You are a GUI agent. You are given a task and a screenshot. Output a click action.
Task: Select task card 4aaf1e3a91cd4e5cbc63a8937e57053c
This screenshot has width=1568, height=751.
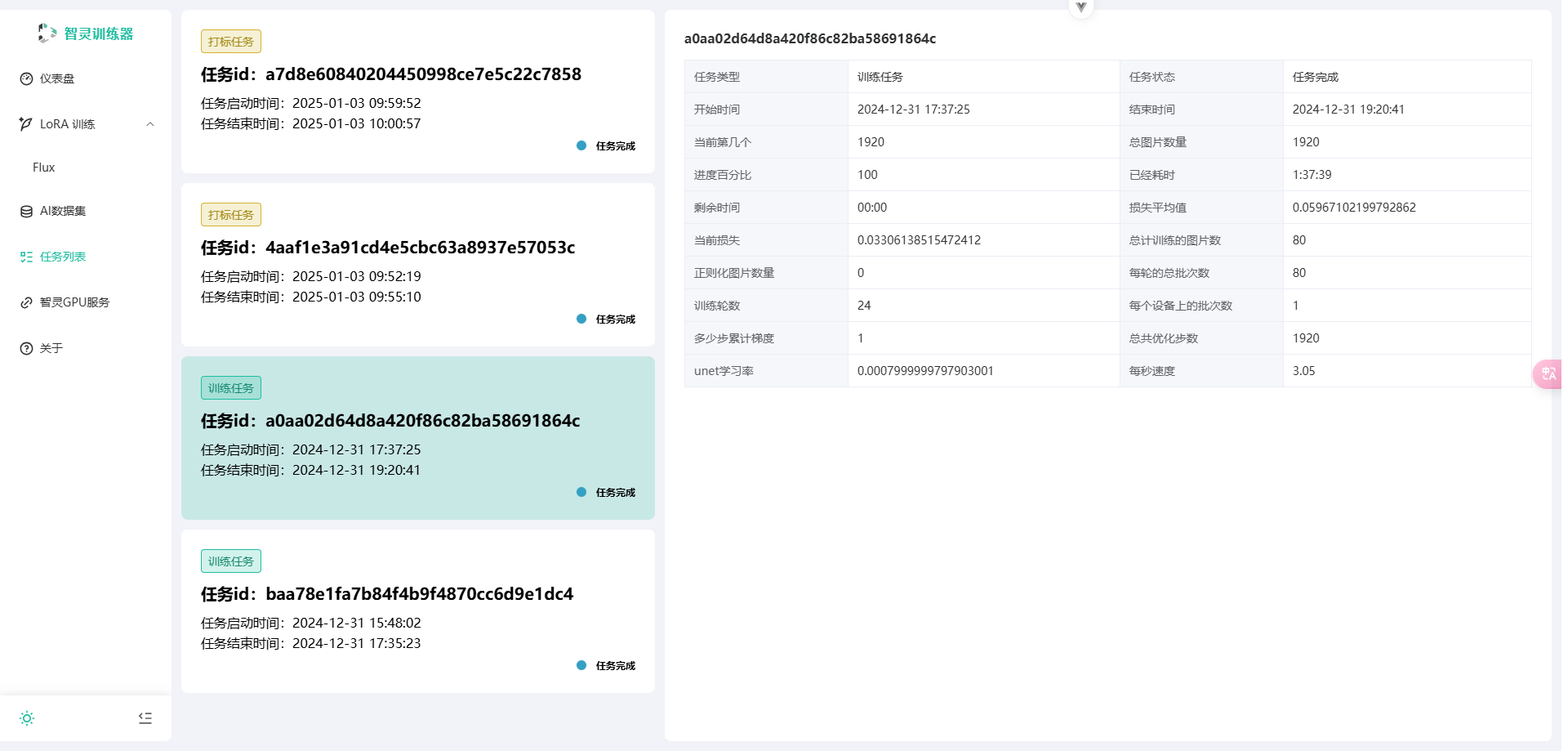pos(418,265)
